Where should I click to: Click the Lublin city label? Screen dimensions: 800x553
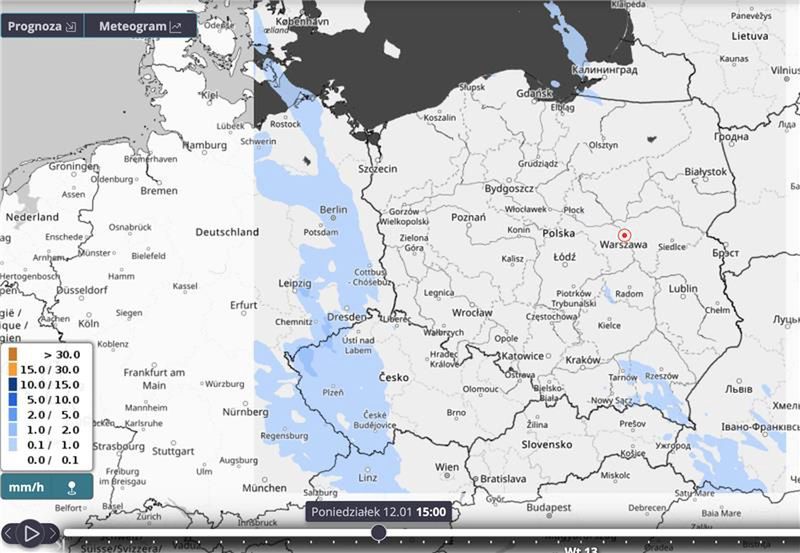pyautogui.click(x=683, y=289)
